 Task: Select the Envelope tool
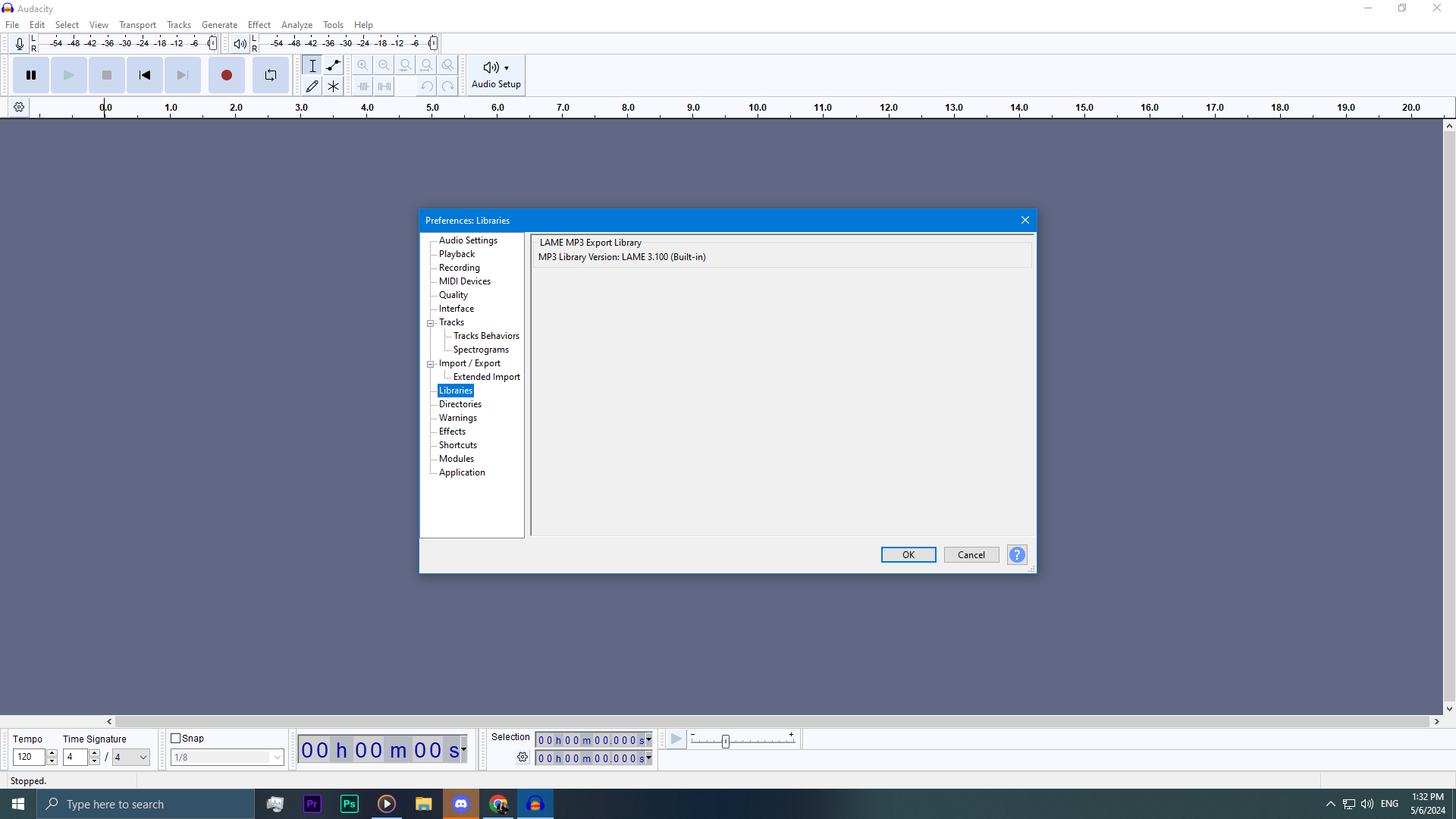pos(333,65)
